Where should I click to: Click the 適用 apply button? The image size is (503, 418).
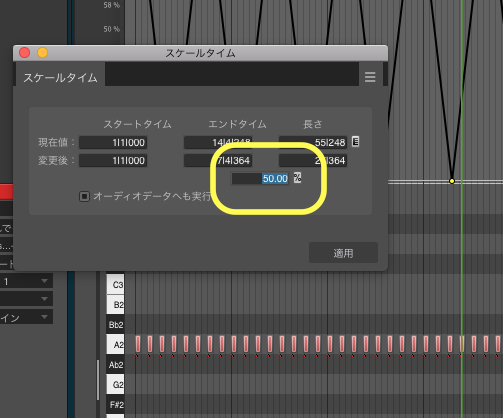click(x=343, y=253)
